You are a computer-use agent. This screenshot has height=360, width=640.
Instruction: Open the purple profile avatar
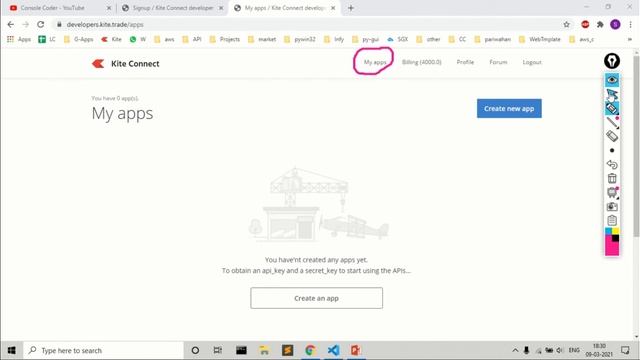(615, 24)
